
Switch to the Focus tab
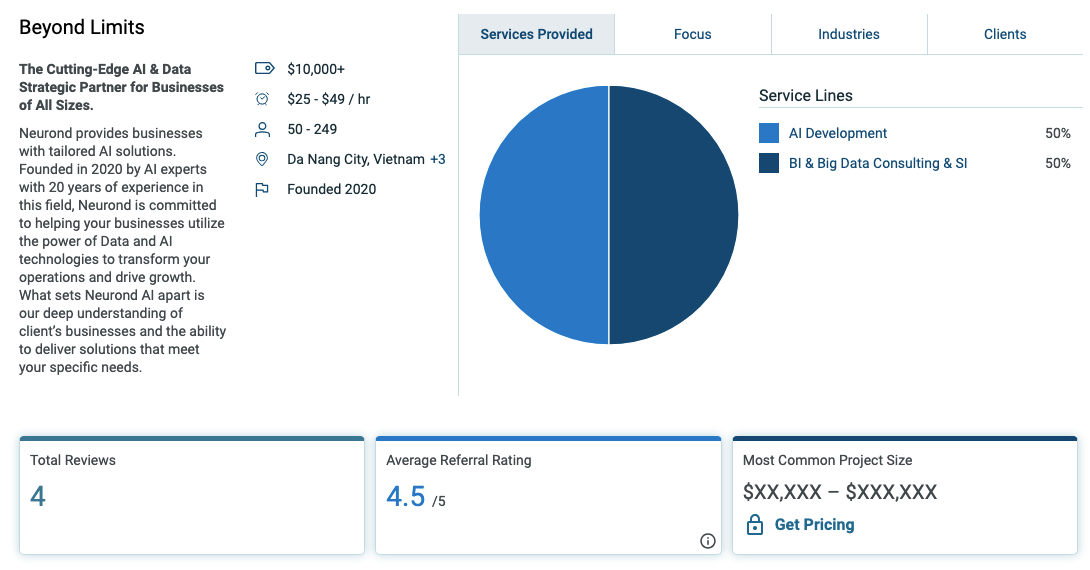(x=692, y=34)
